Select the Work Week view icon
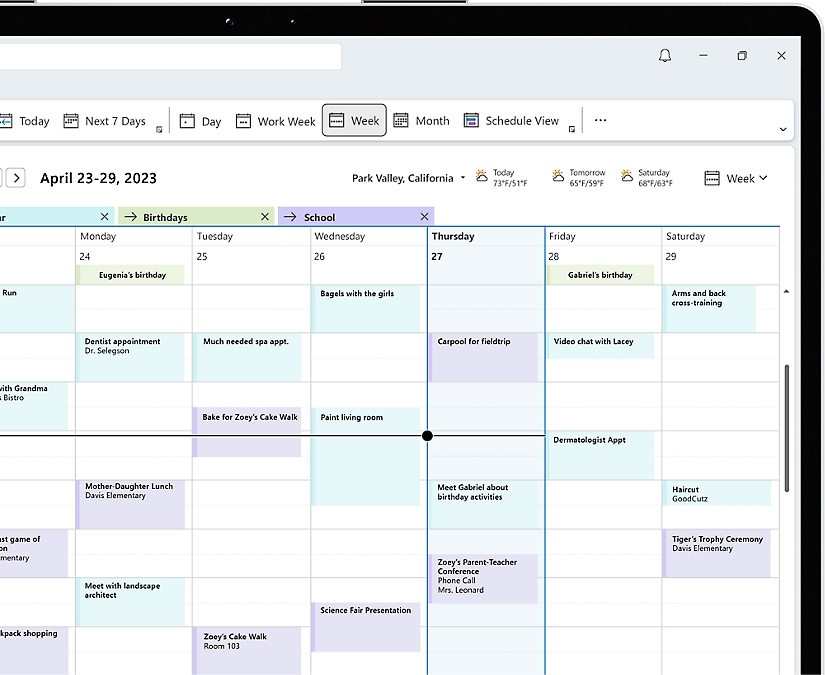This screenshot has width=825, height=675. point(243,120)
